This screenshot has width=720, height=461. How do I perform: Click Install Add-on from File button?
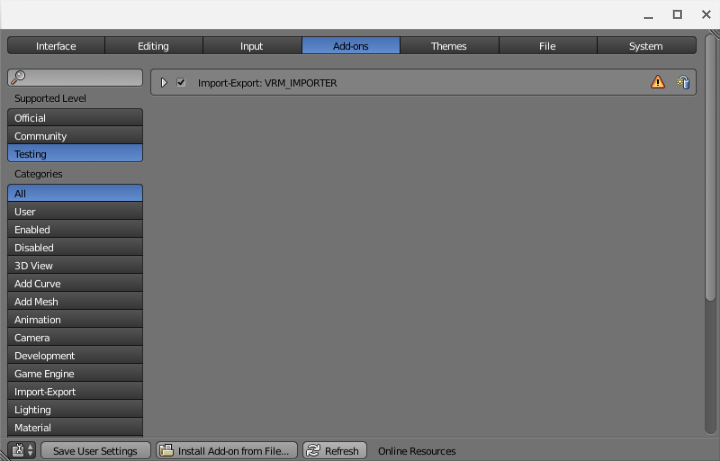227,450
